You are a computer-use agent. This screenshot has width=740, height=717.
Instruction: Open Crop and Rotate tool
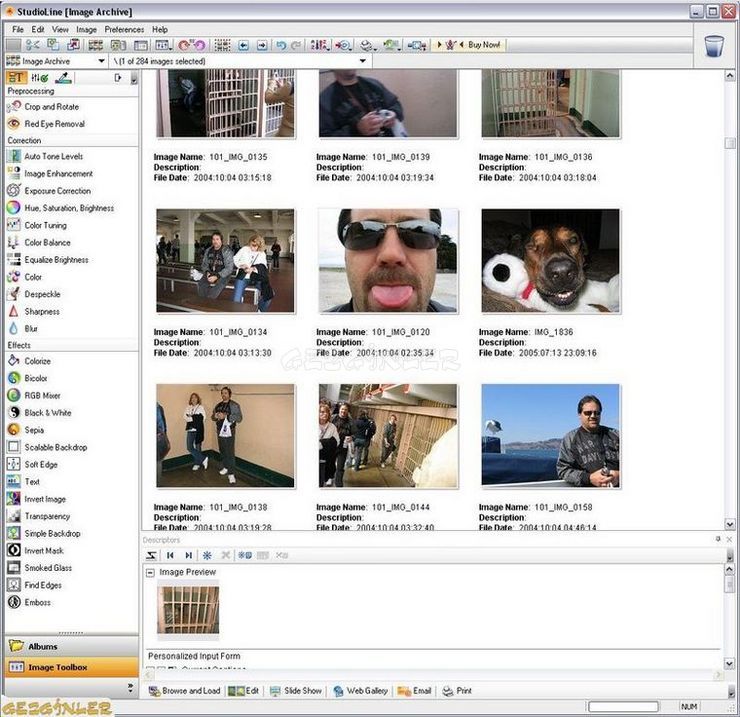(x=43, y=107)
